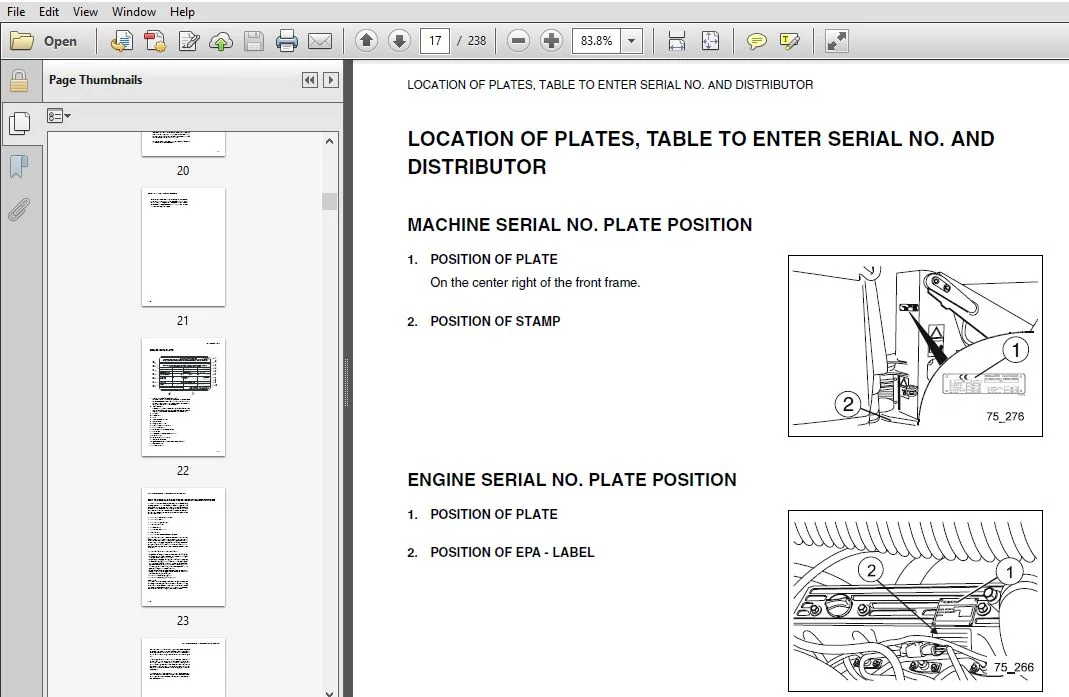
Task: Click the Open folder button
Action: (44, 41)
